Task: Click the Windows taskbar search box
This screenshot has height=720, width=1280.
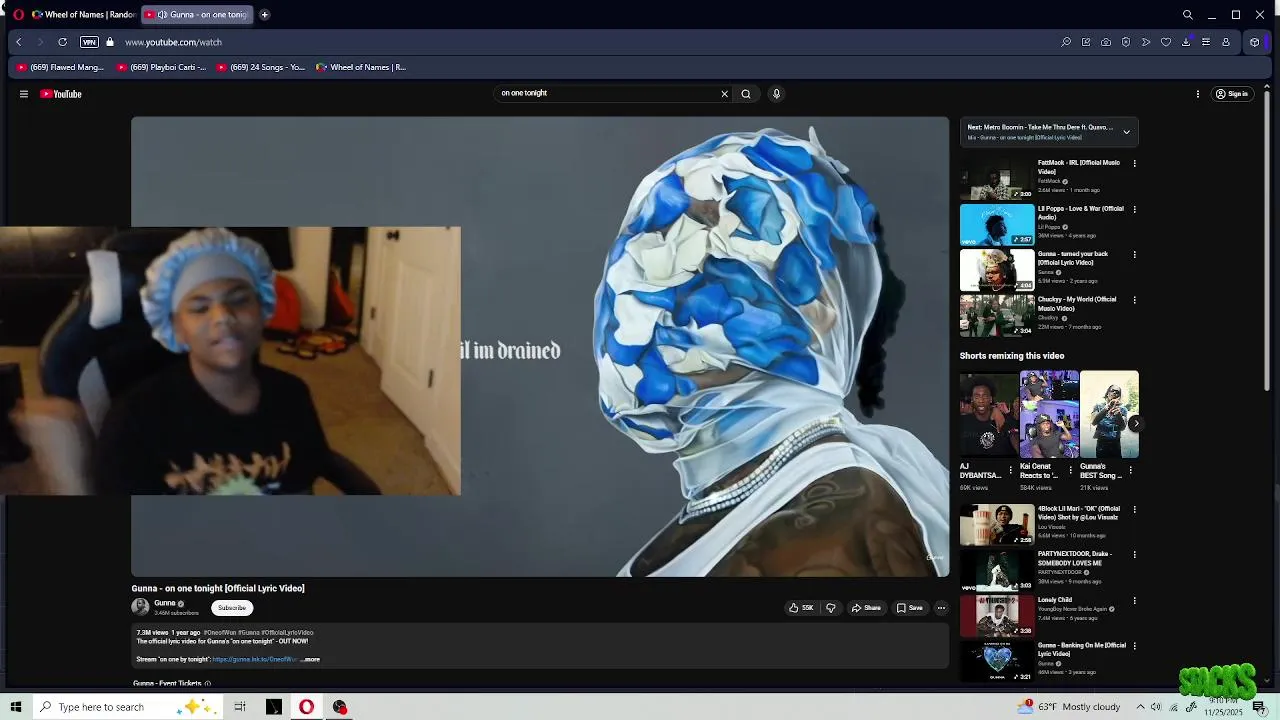Action: [x=127, y=707]
